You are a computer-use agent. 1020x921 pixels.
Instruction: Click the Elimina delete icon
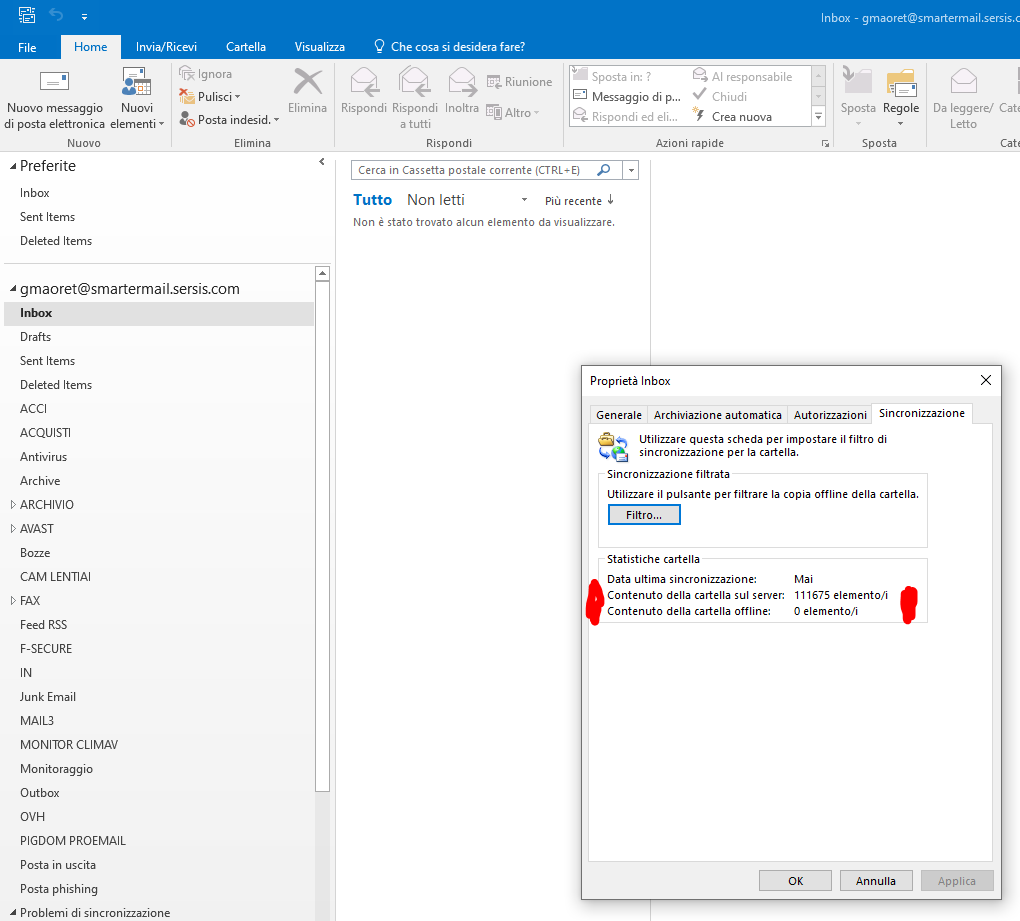click(307, 83)
